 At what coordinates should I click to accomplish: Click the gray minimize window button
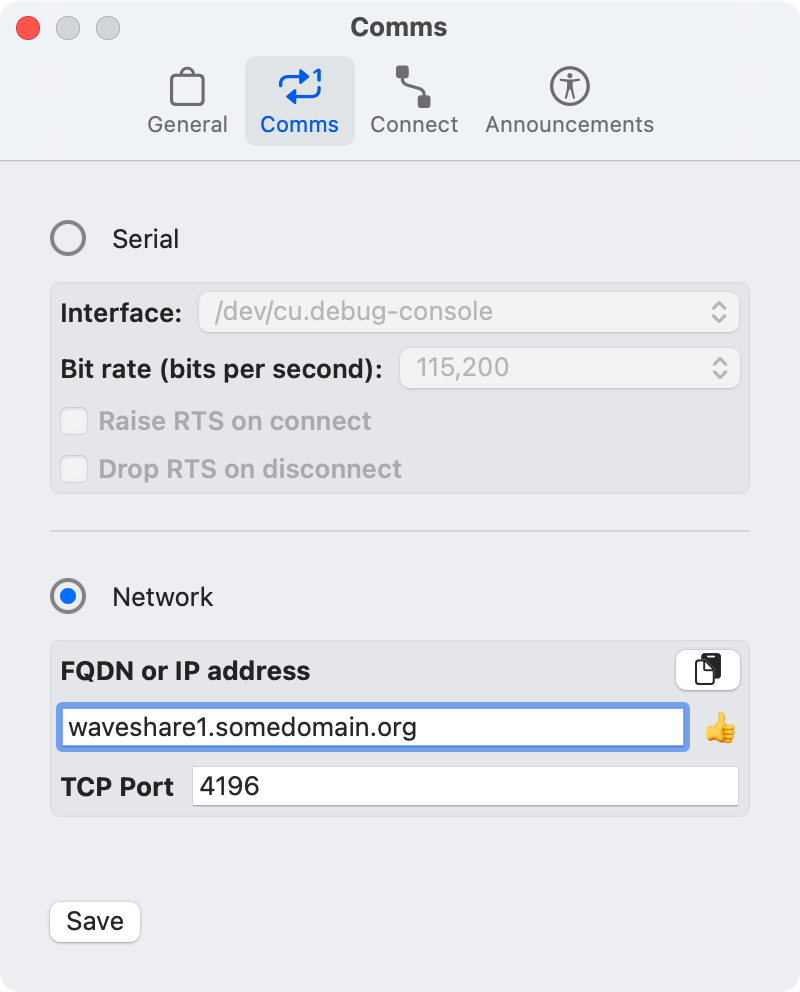[x=68, y=28]
